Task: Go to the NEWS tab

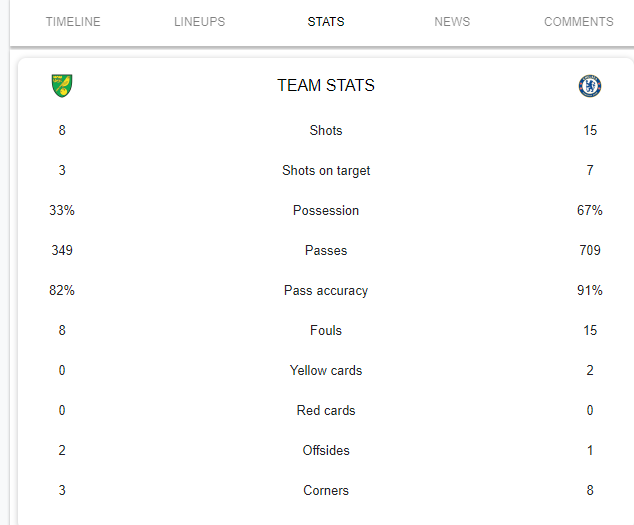Action: [452, 21]
